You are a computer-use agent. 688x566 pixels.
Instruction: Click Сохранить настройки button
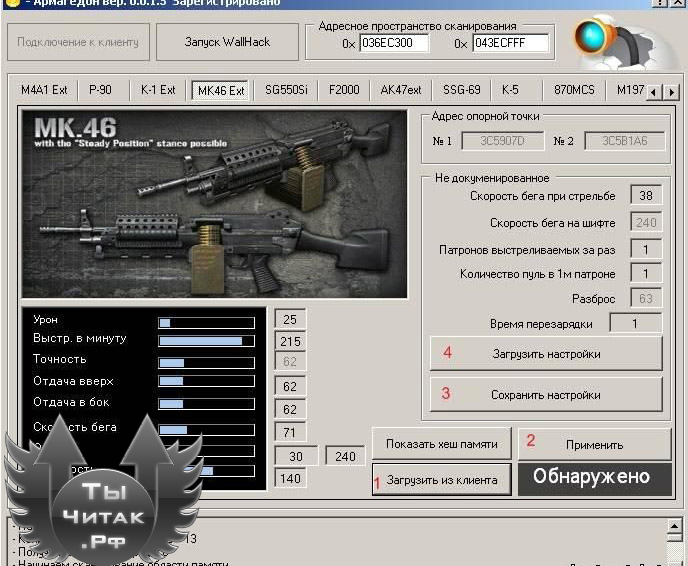546,394
